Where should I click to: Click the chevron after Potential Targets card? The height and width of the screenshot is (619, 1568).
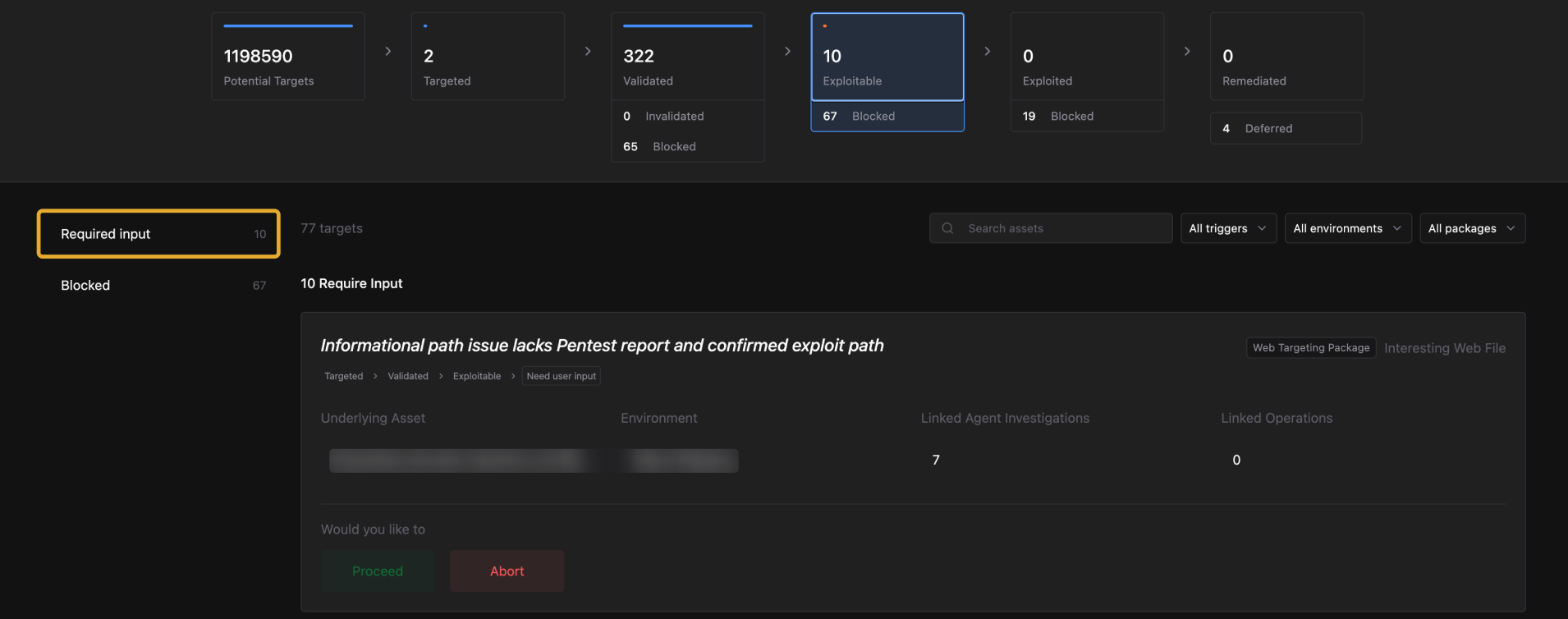(x=388, y=51)
